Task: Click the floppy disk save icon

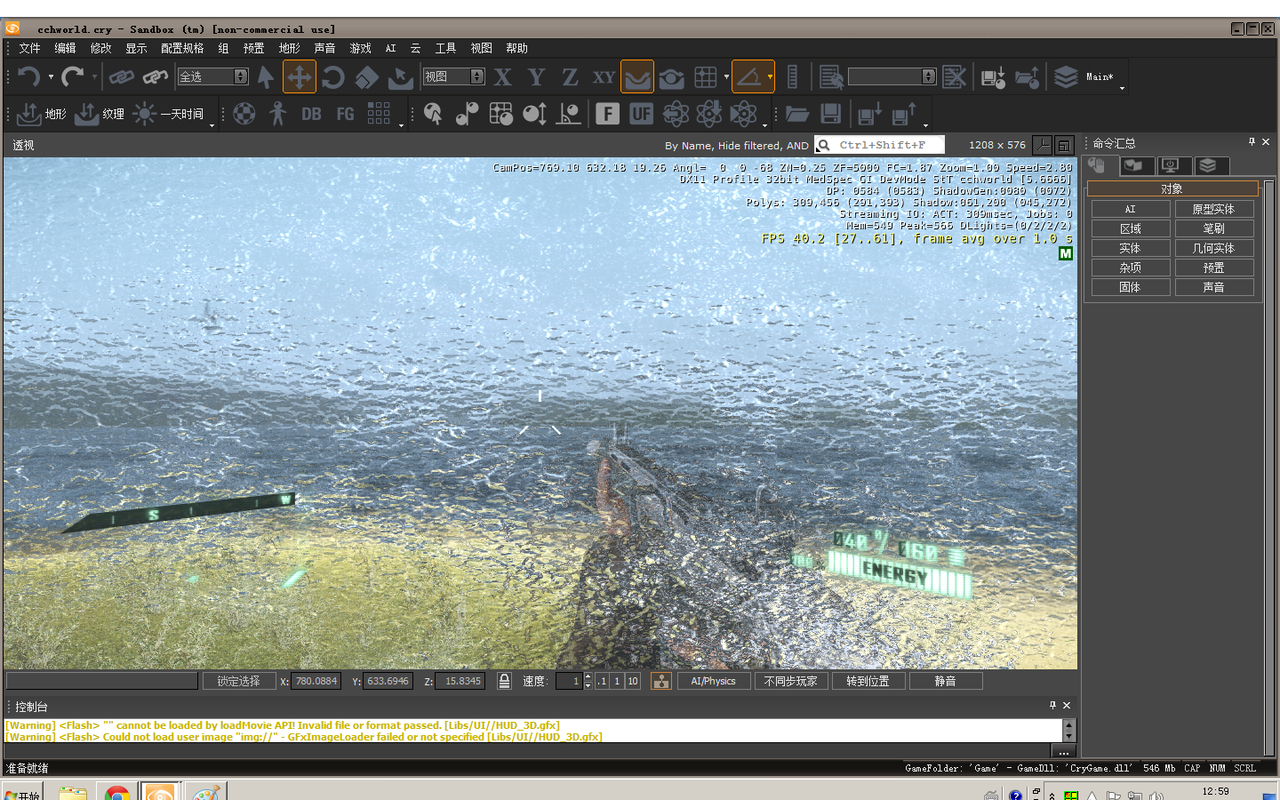Action: (830, 114)
